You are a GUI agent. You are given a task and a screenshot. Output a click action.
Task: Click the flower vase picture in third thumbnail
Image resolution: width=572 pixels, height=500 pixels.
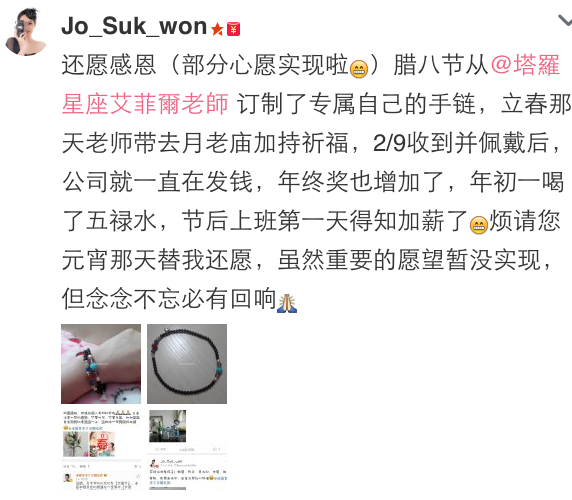[x=75, y=444]
